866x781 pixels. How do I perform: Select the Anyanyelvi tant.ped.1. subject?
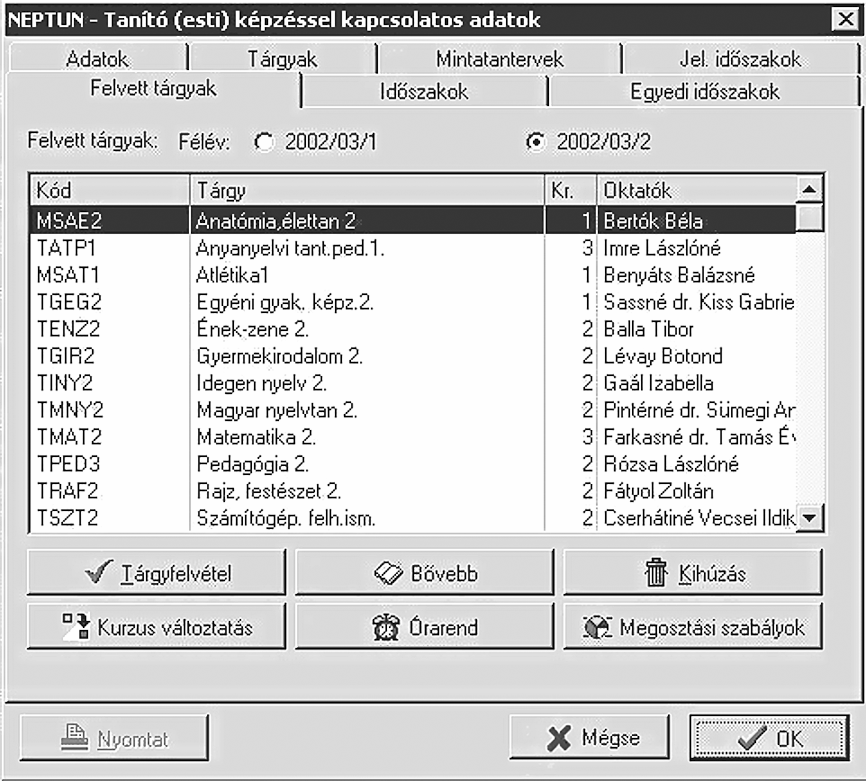pyautogui.click(x=290, y=248)
